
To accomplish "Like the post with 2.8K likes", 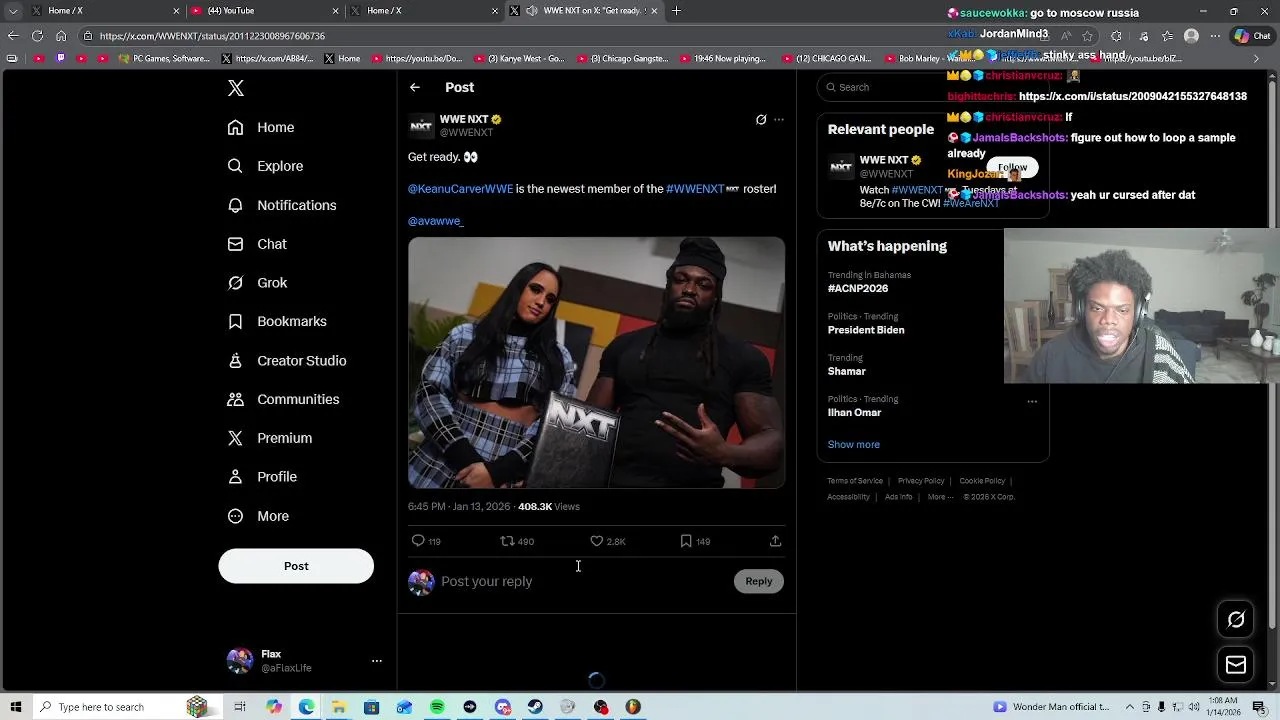I will point(607,541).
